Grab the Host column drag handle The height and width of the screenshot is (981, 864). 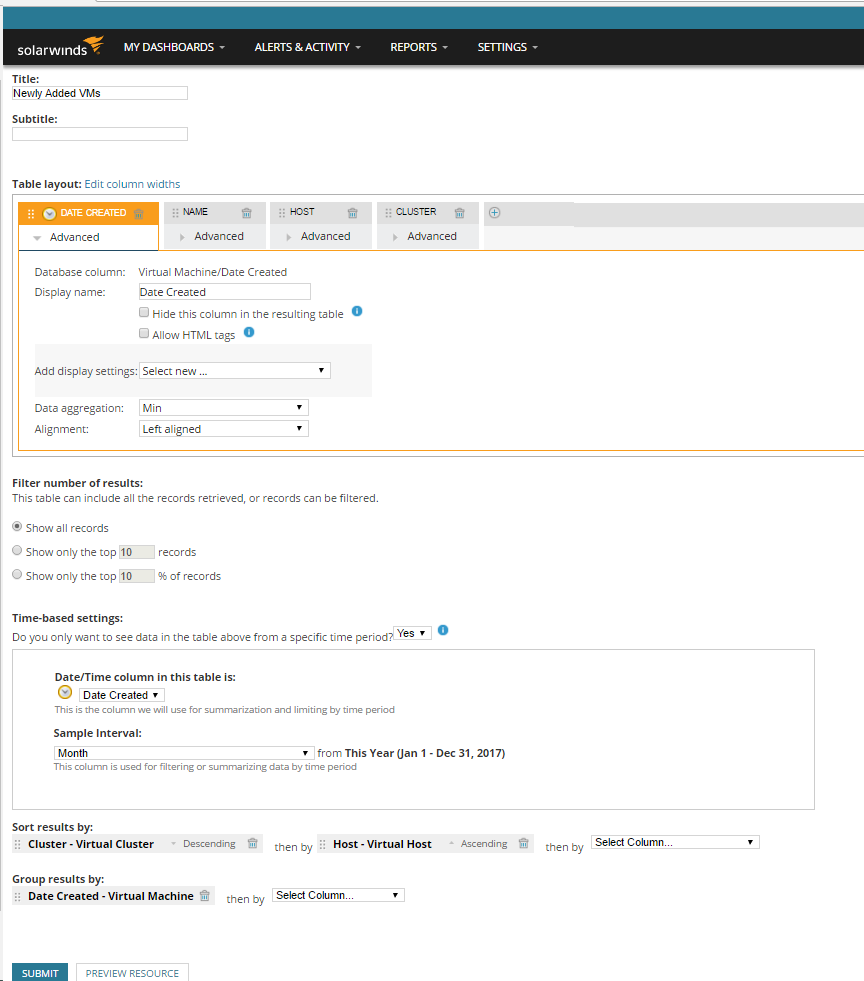tap(282, 213)
